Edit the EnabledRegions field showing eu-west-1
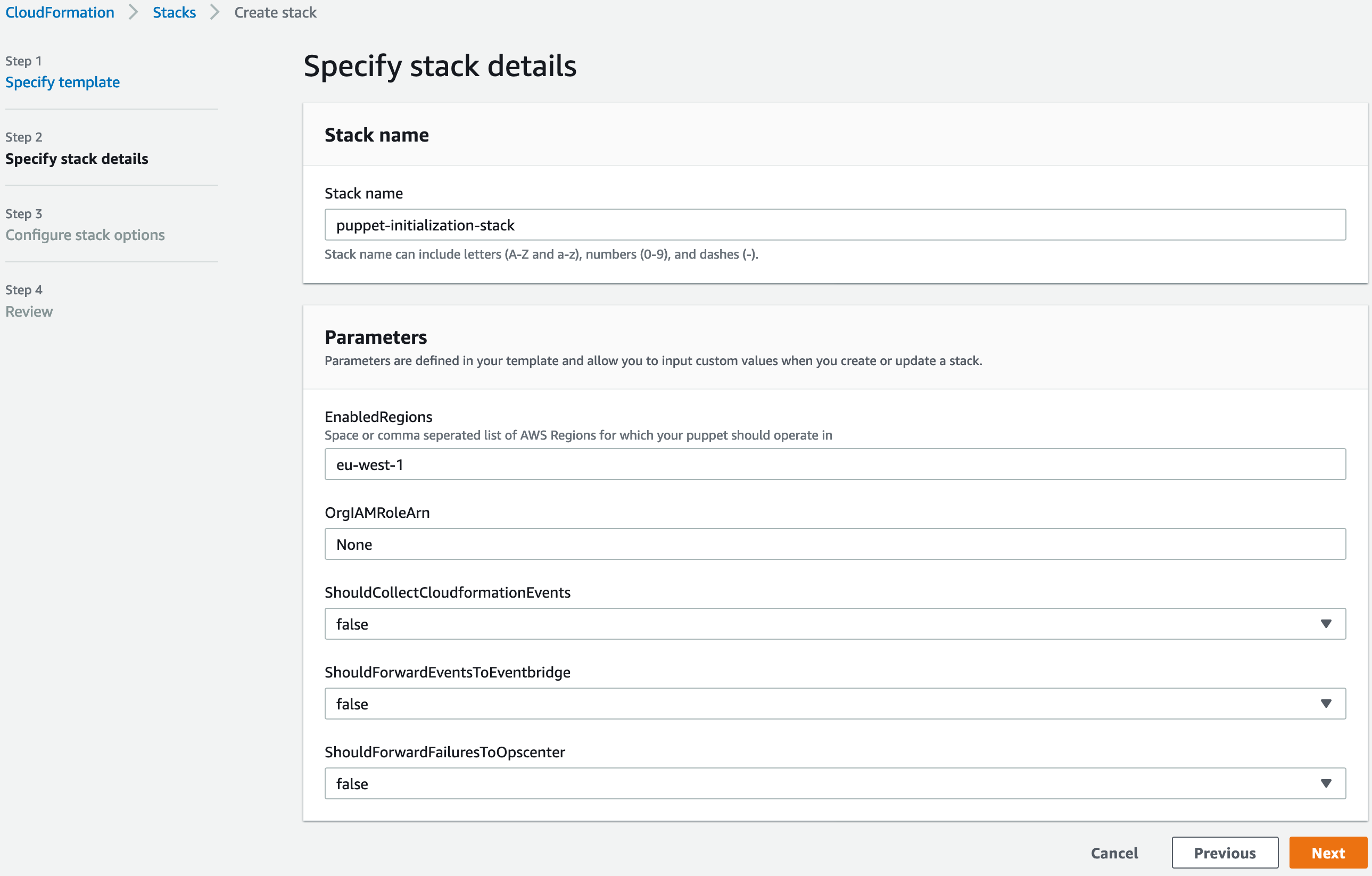Image resolution: width=1372 pixels, height=876 pixels. [834, 464]
